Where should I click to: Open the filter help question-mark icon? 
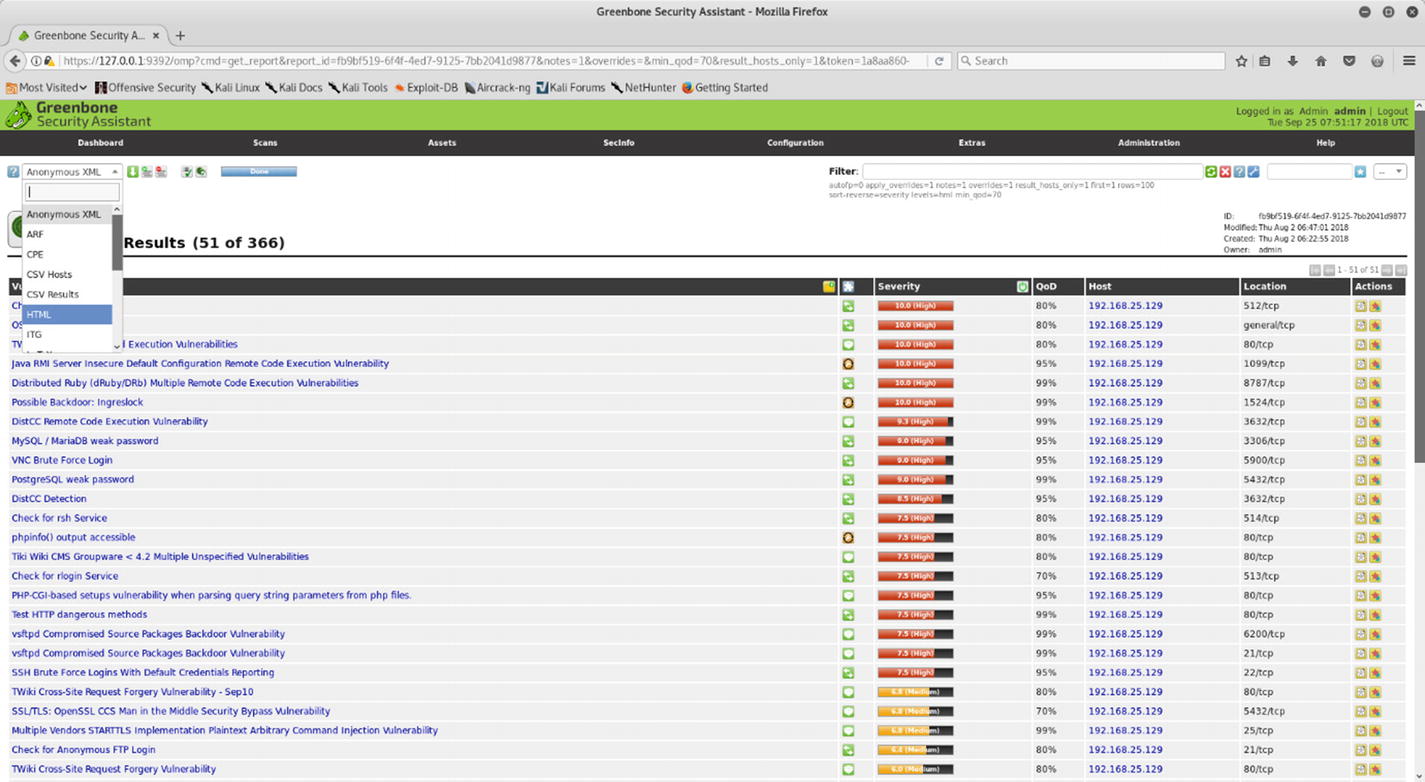pos(1239,172)
